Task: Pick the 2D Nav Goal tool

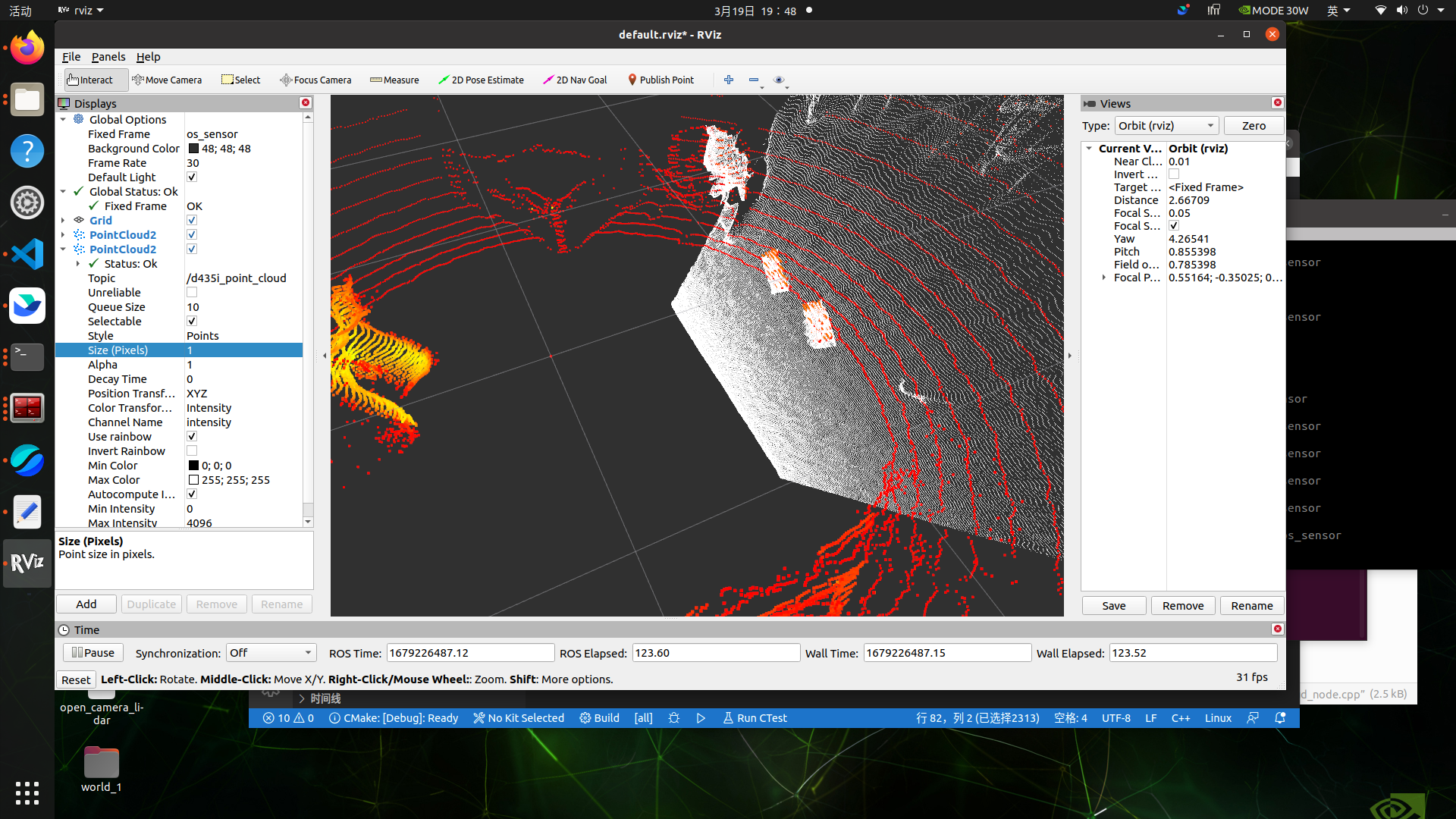Action: tap(575, 80)
